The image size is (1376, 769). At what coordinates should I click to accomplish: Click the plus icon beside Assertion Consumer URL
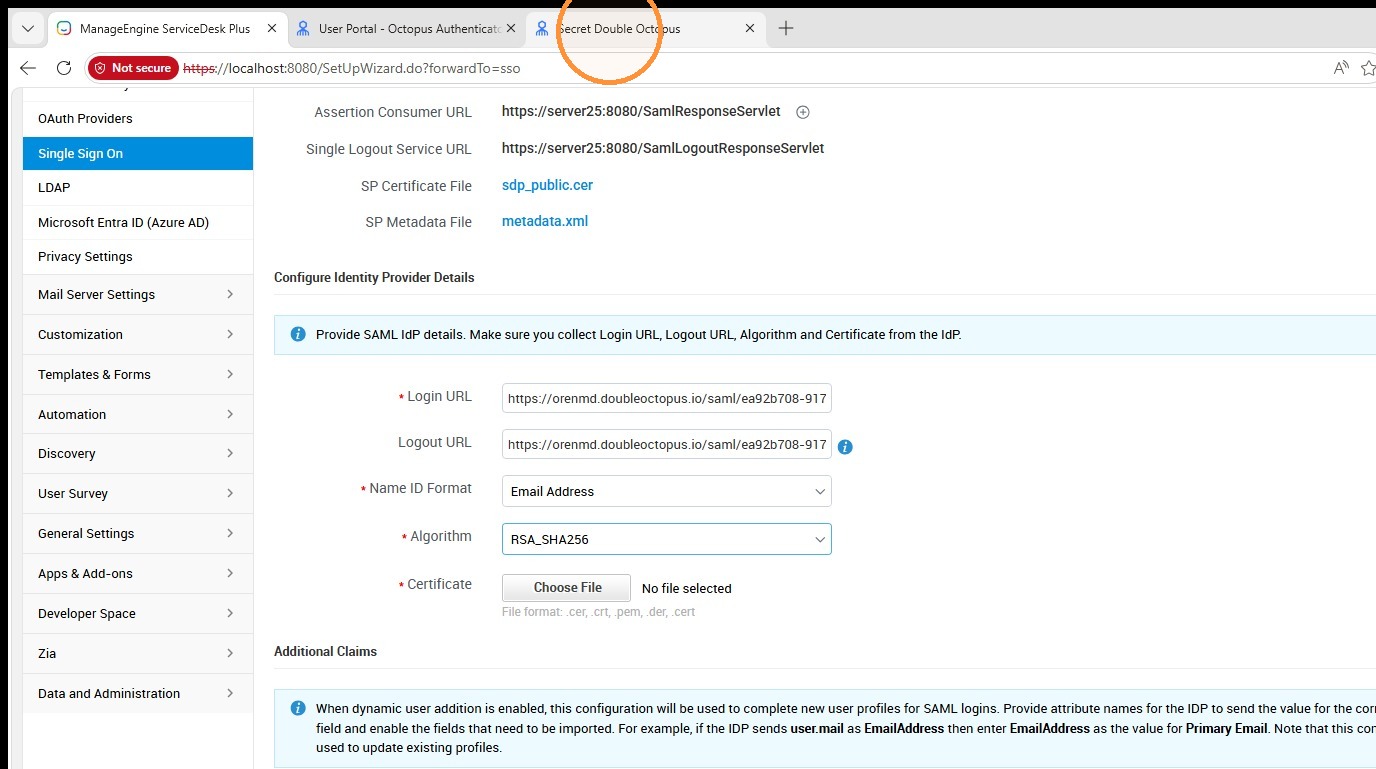tap(802, 112)
